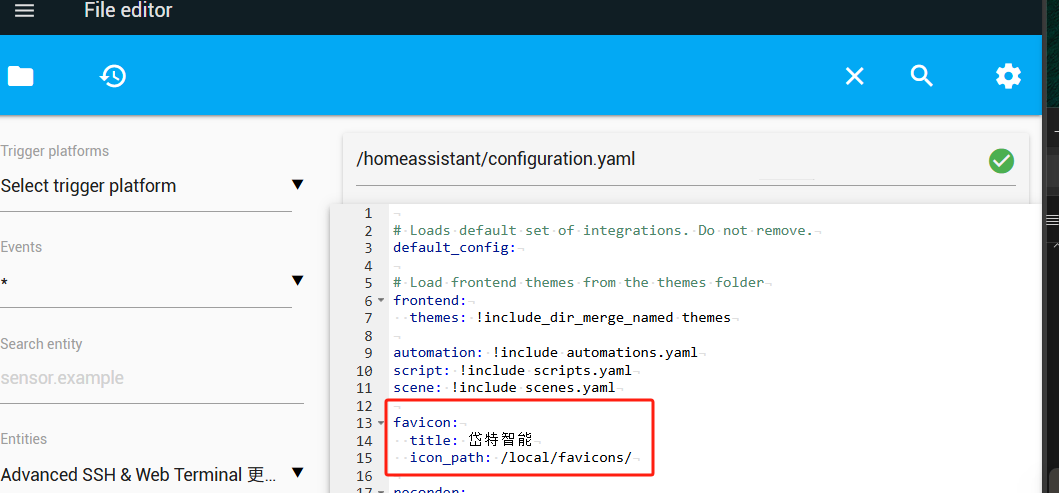Screen dimensions: 1059x493
Task: Click the Search entity input field
Action: point(150,378)
